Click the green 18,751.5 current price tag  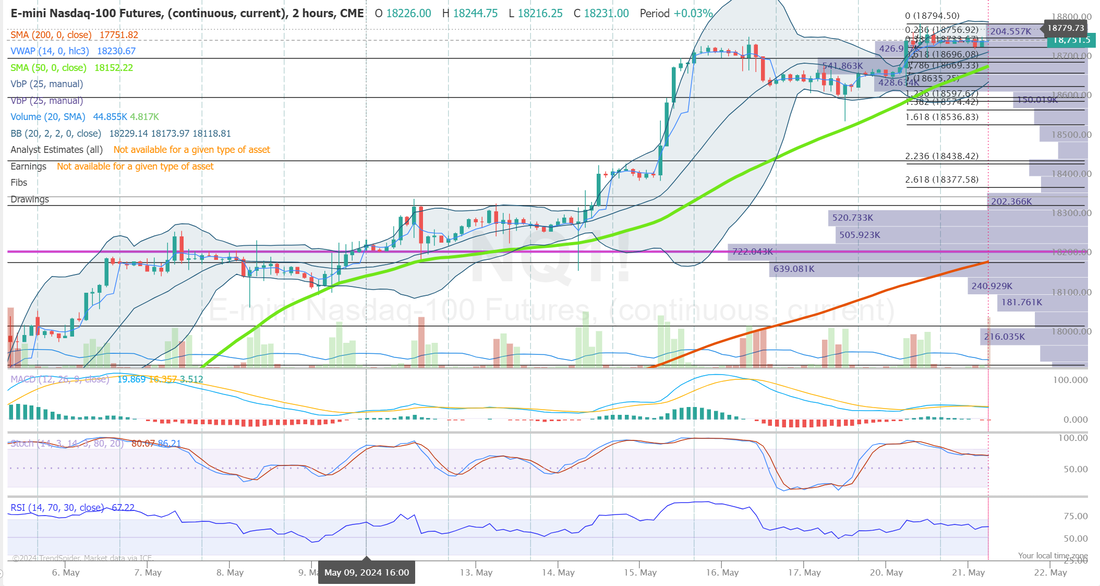tap(1072, 41)
